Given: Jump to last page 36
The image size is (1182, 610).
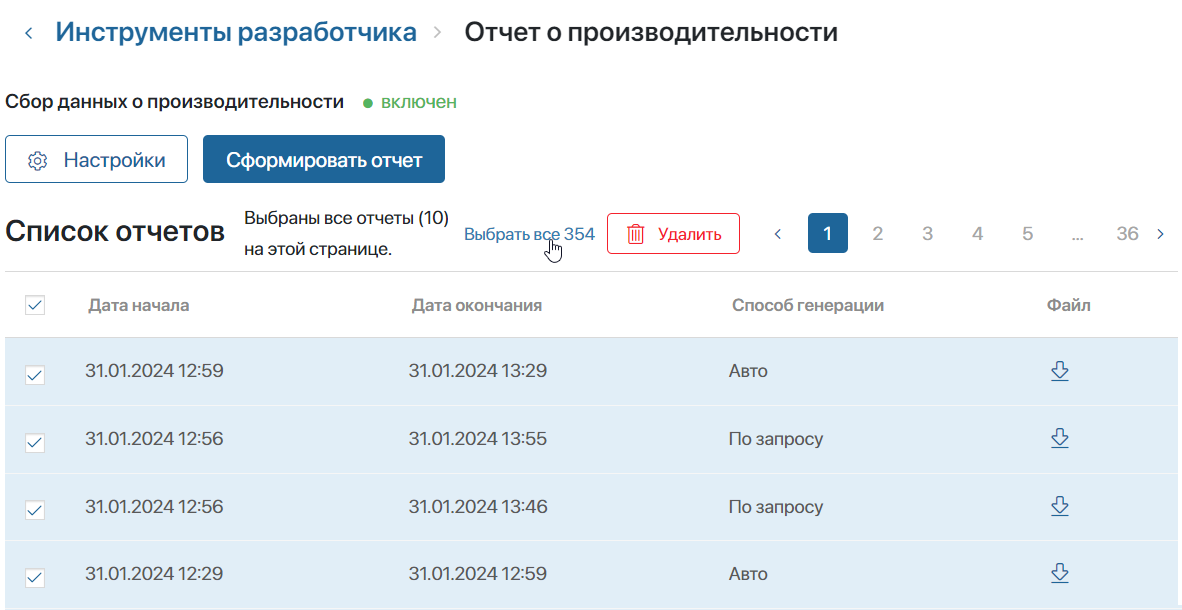Looking at the screenshot, I should tap(1127, 234).
